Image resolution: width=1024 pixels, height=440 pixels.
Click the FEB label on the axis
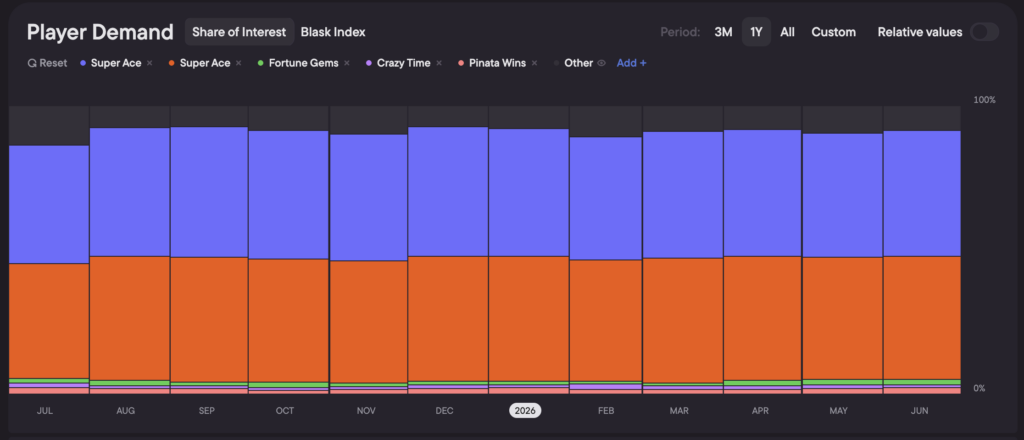point(606,411)
